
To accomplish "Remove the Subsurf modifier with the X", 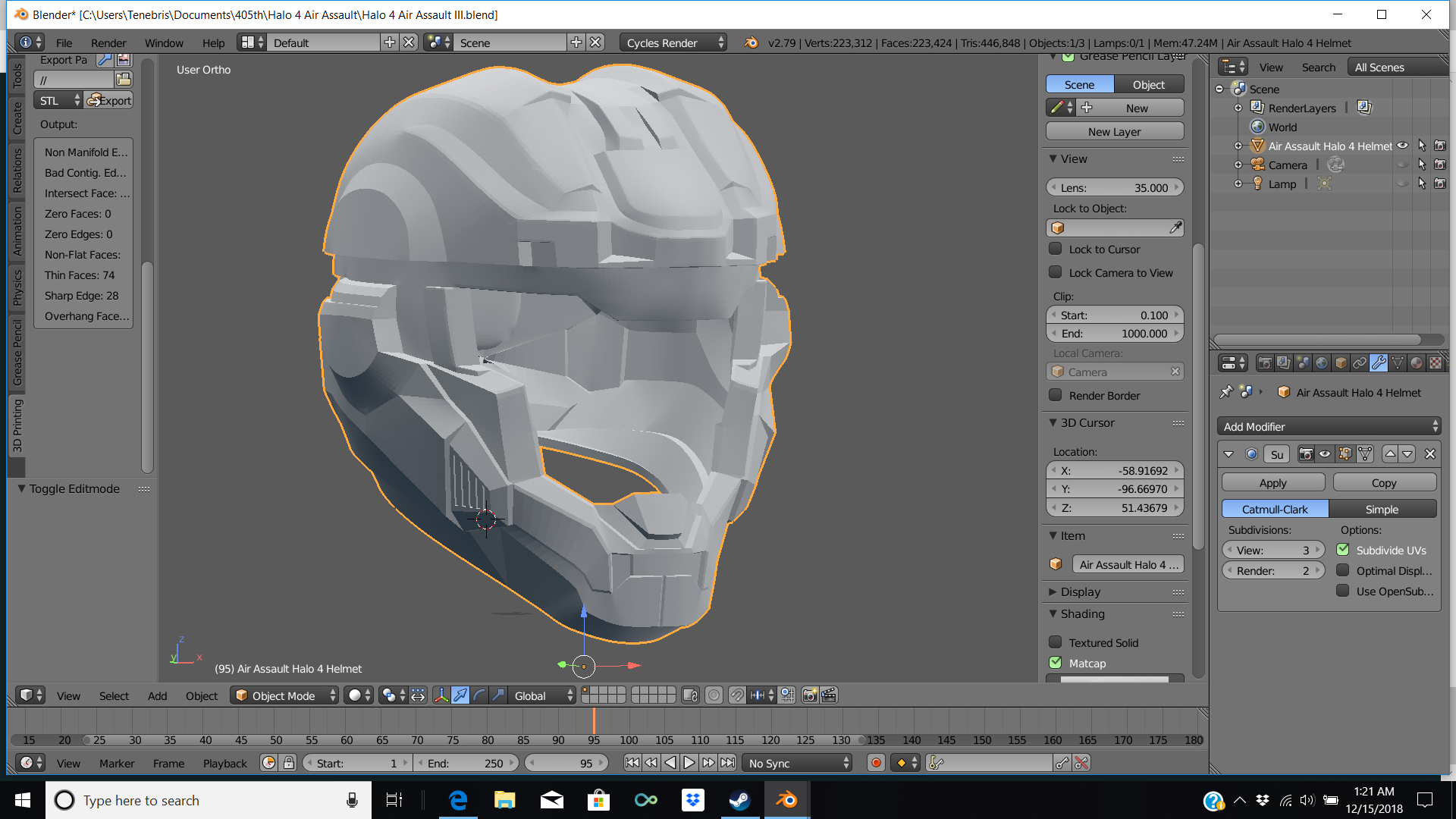I will coord(1430,454).
